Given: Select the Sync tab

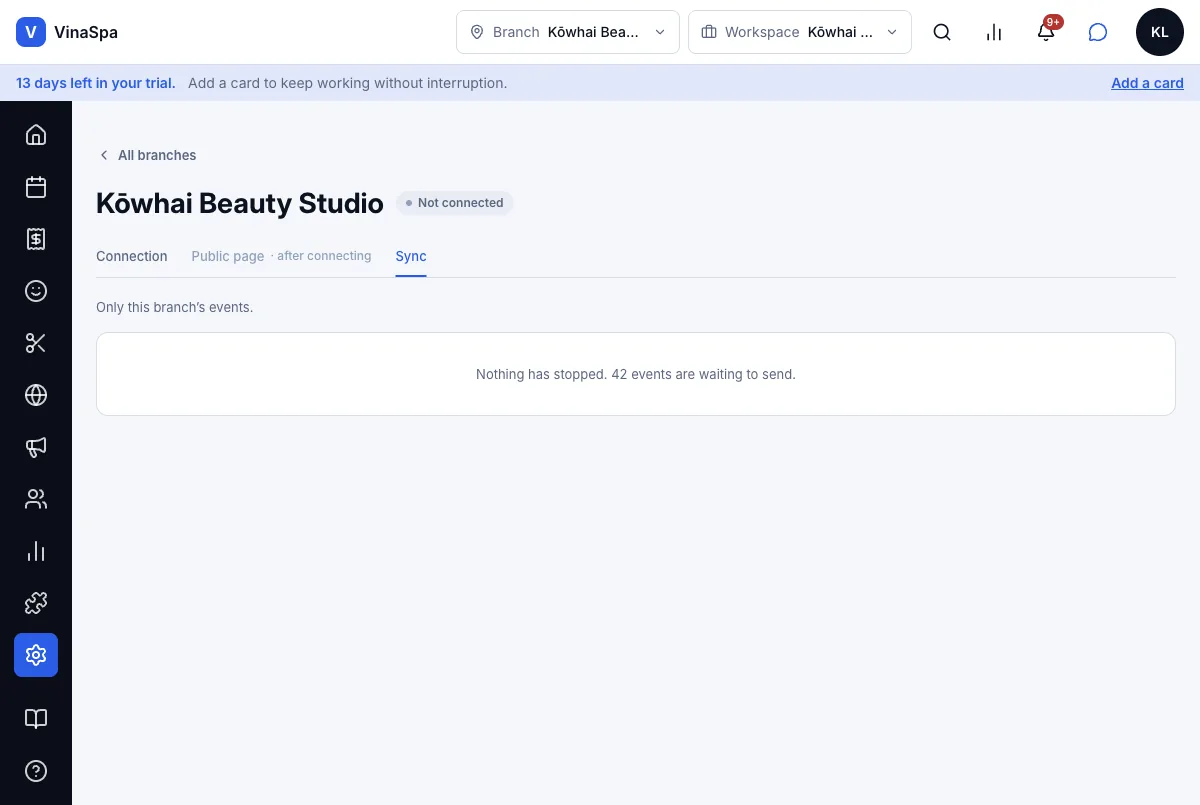Looking at the screenshot, I should coord(411,256).
